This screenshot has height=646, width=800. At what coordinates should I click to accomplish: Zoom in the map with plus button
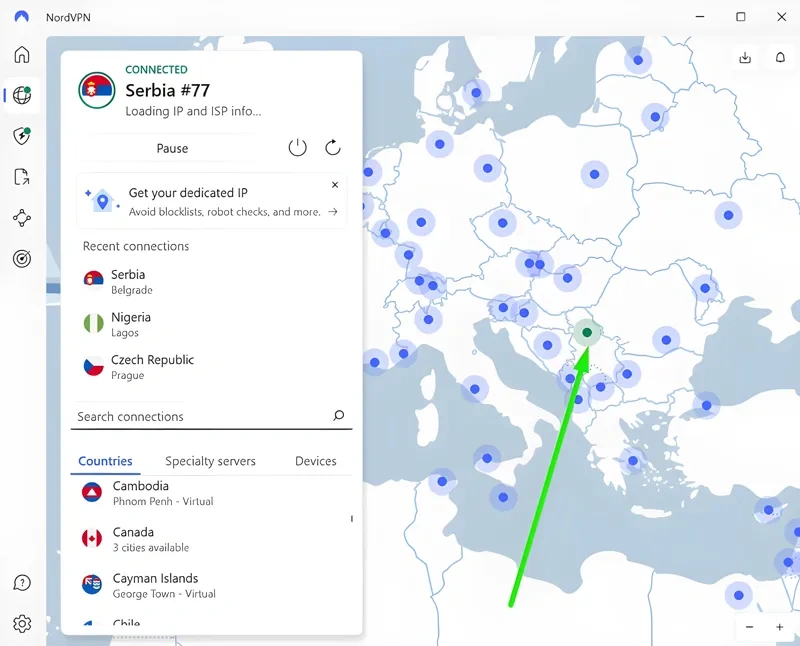point(780,627)
